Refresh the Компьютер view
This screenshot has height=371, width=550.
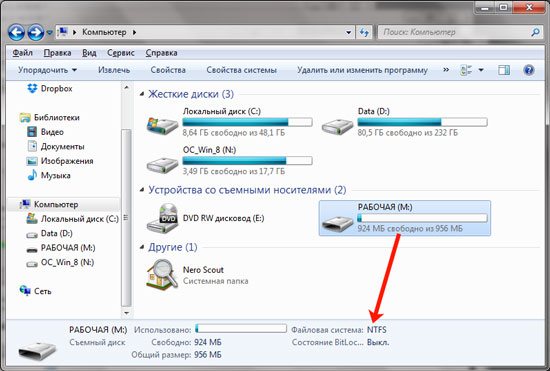364,33
